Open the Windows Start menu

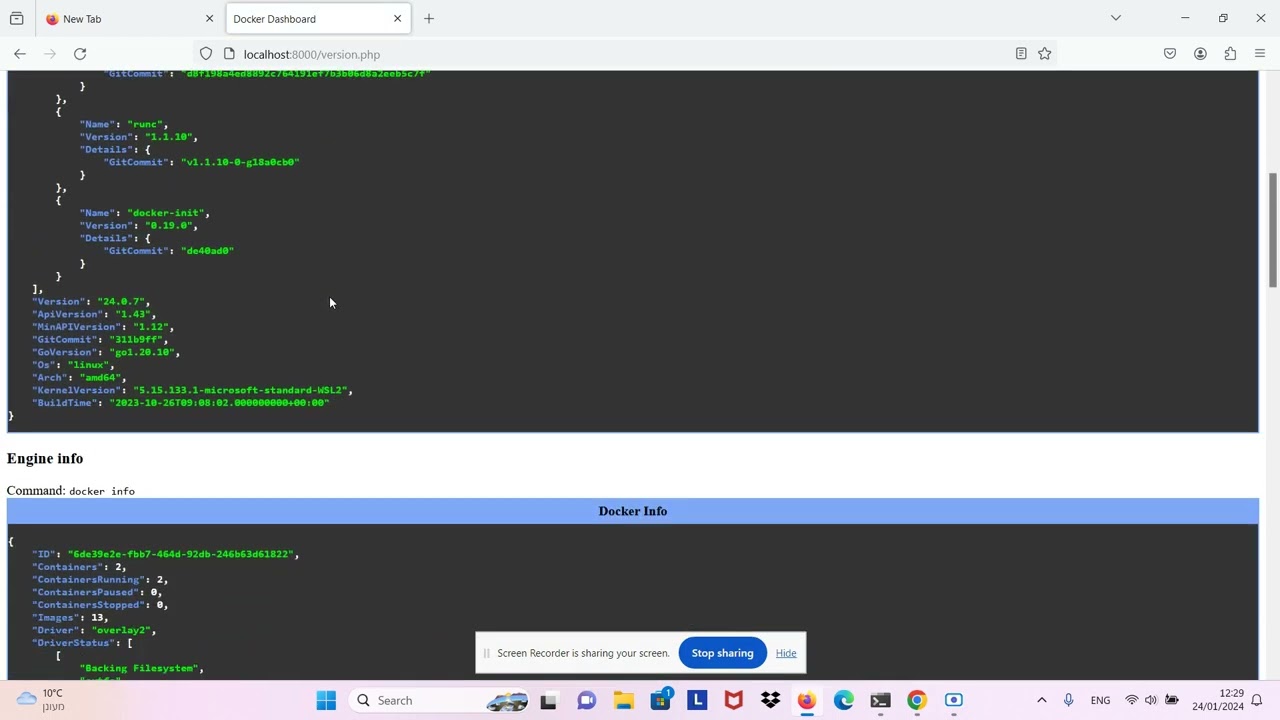click(326, 700)
